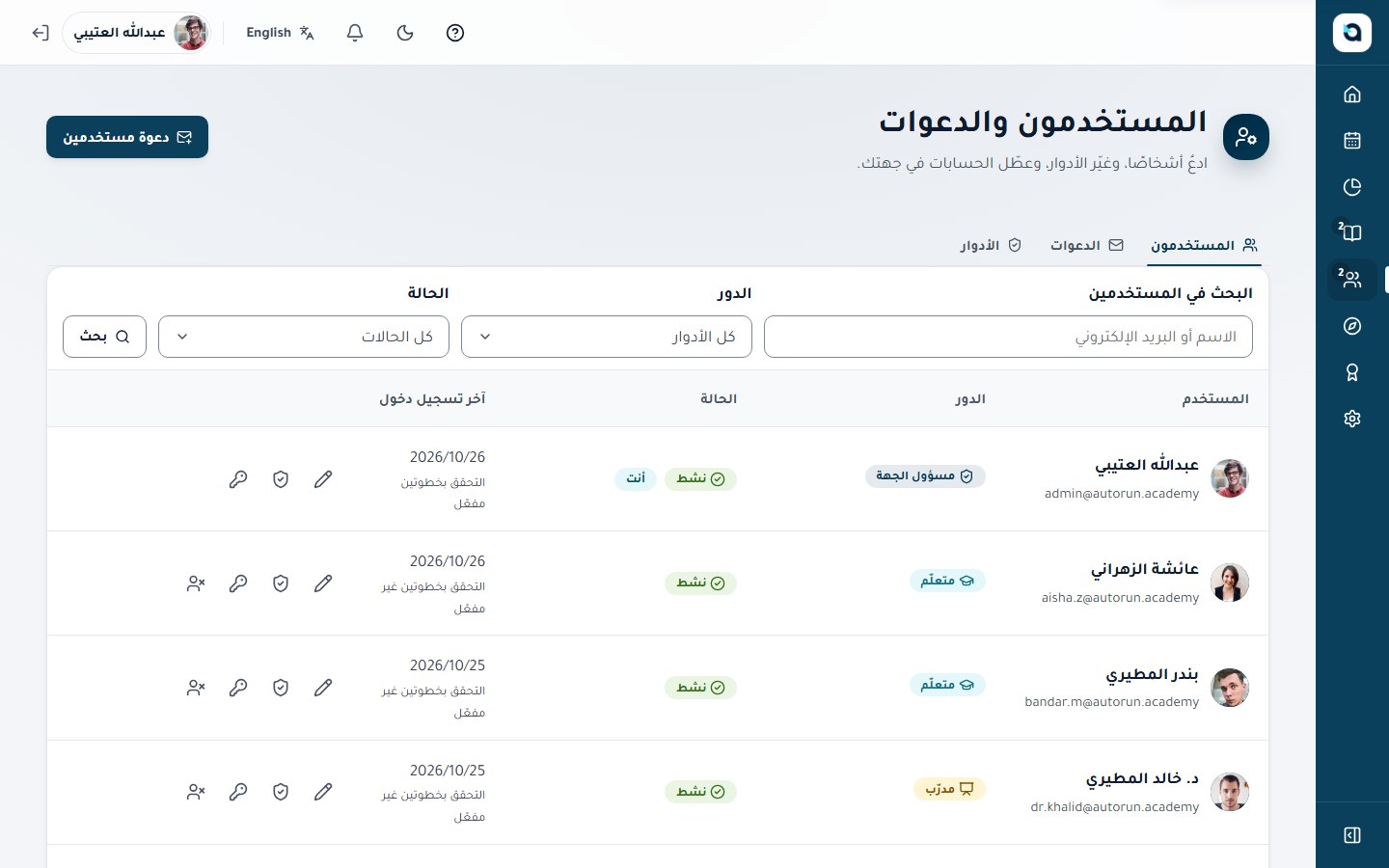Image resolution: width=1389 pixels, height=868 pixels.
Task: Open shield role icon for بندر المطيري
Action: pos(281,688)
